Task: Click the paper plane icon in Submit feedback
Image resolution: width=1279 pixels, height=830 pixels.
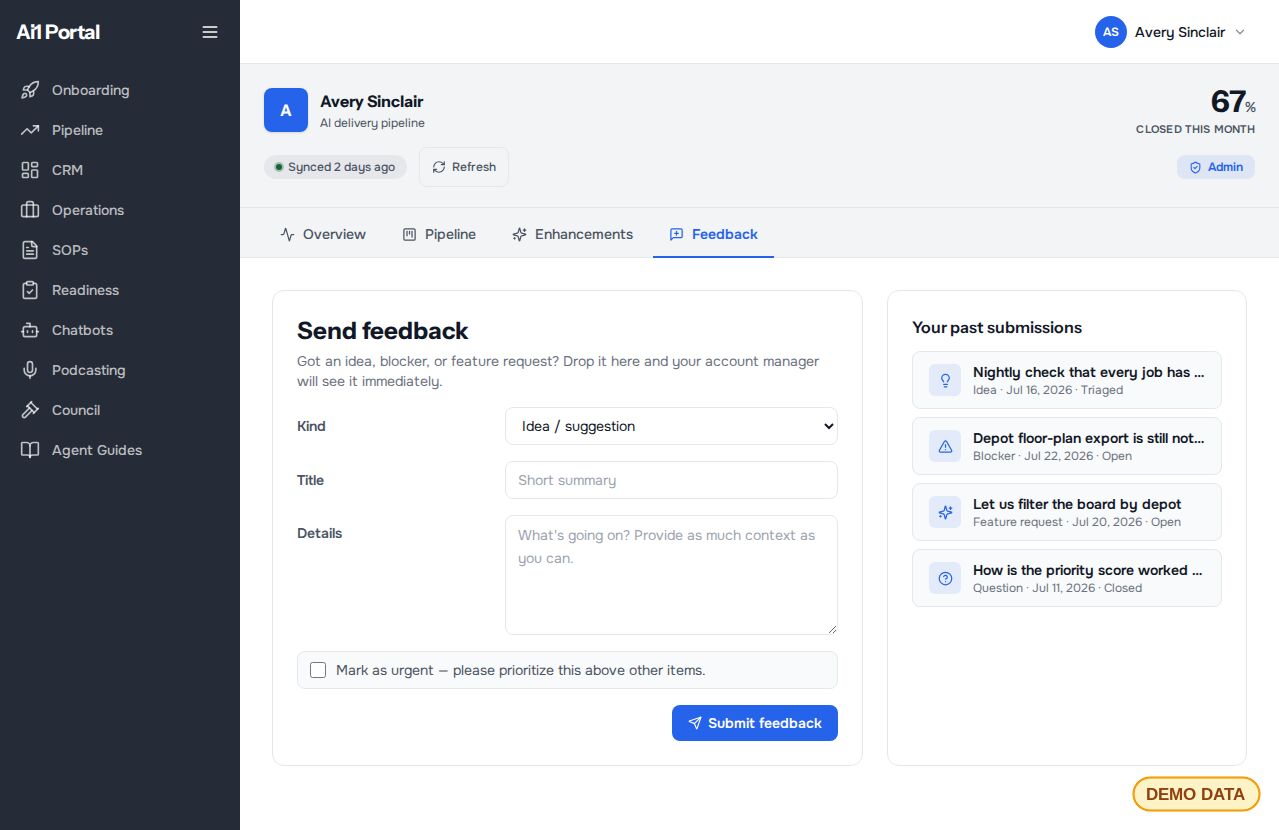Action: tap(695, 723)
